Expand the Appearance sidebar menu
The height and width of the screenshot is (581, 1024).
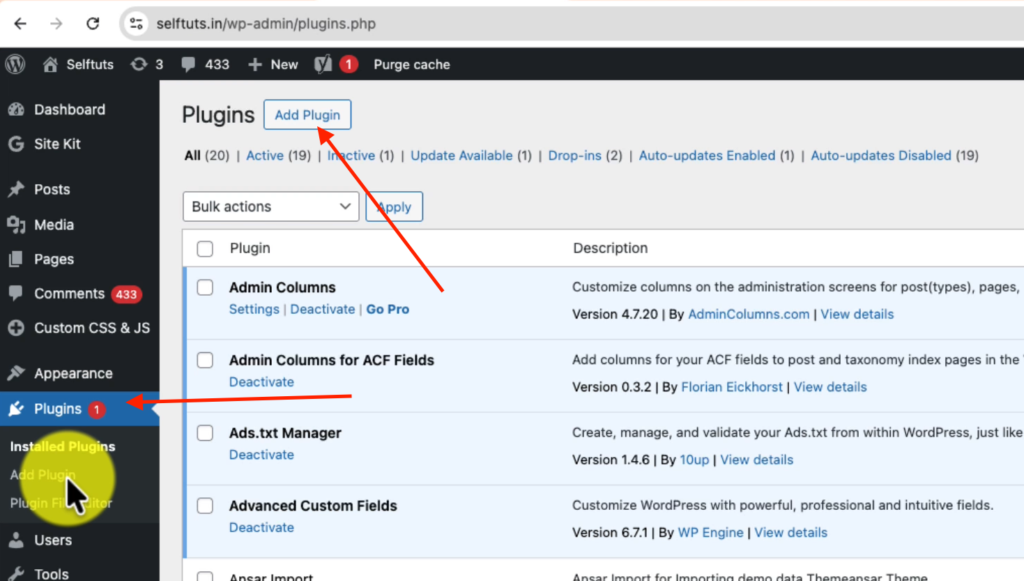(73, 373)
